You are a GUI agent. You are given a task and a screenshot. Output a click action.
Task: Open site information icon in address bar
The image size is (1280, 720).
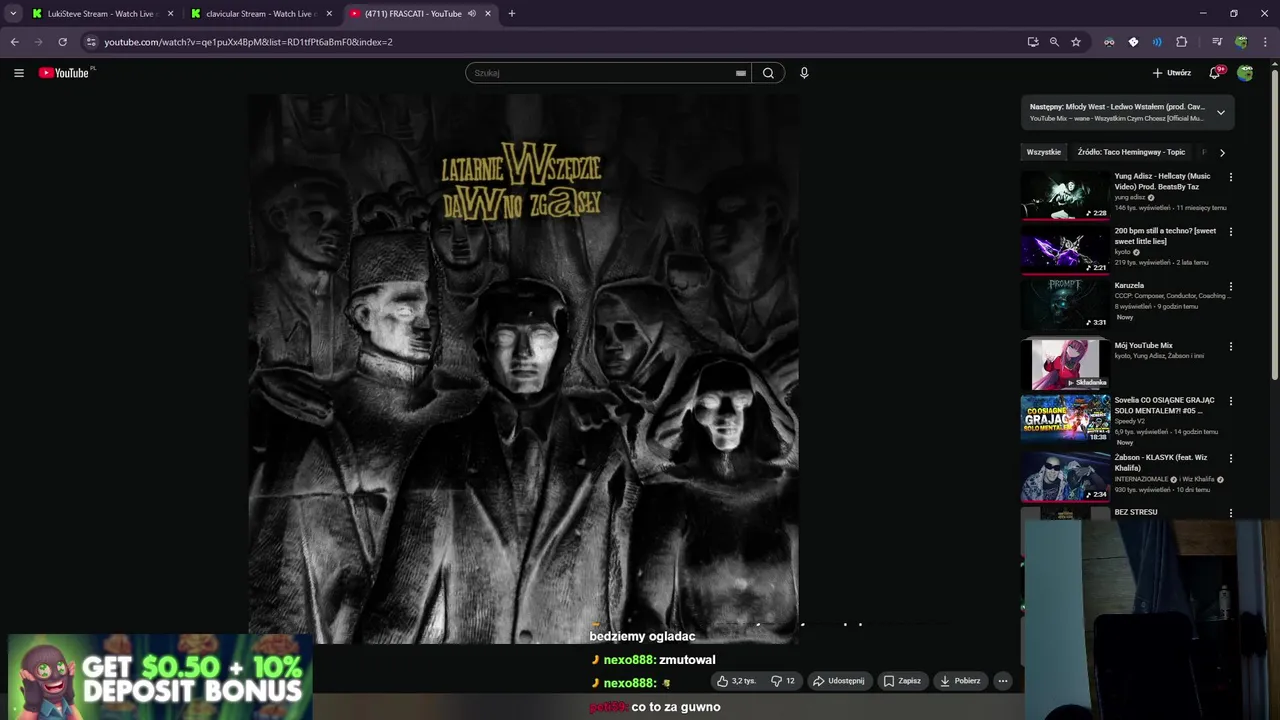[91, 42]
